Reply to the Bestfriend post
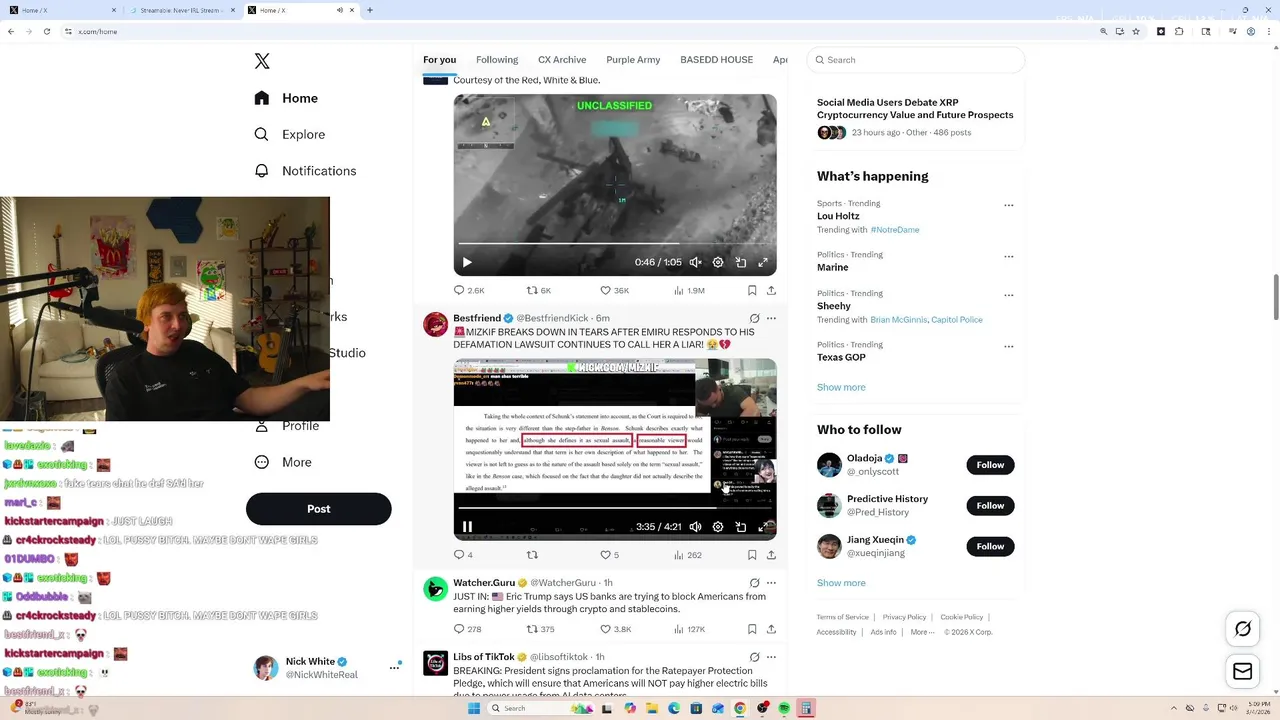 (463, 555)
